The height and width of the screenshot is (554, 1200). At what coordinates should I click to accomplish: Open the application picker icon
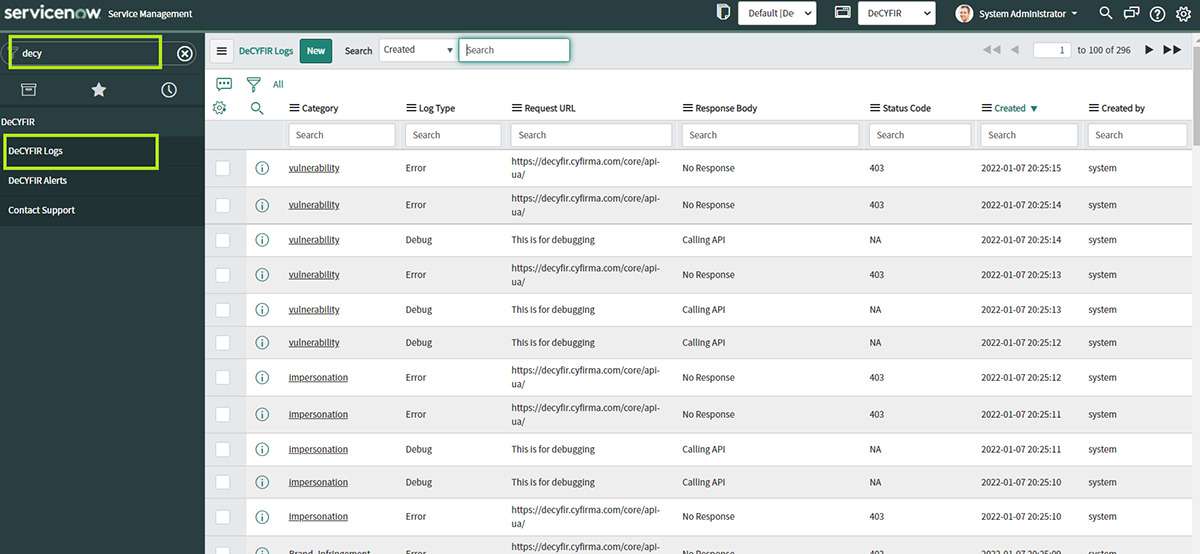[842, 13]
